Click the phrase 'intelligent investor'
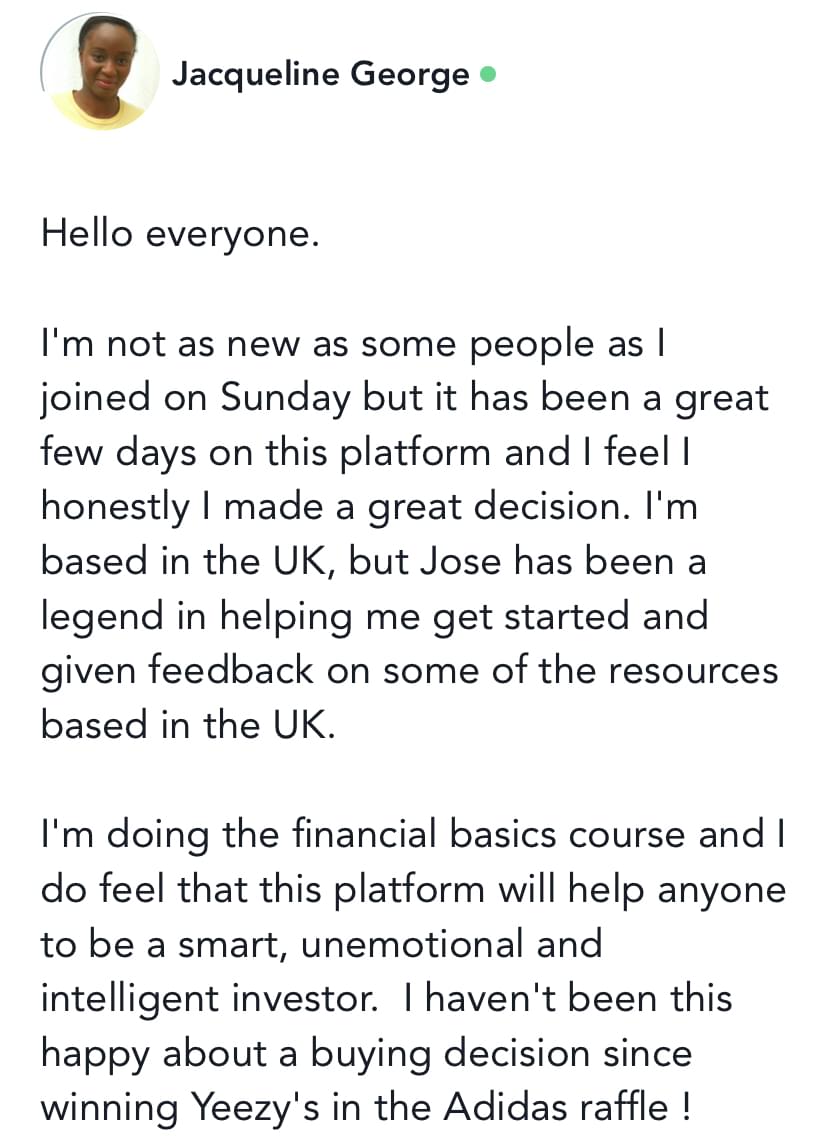 tap(208, 998)
